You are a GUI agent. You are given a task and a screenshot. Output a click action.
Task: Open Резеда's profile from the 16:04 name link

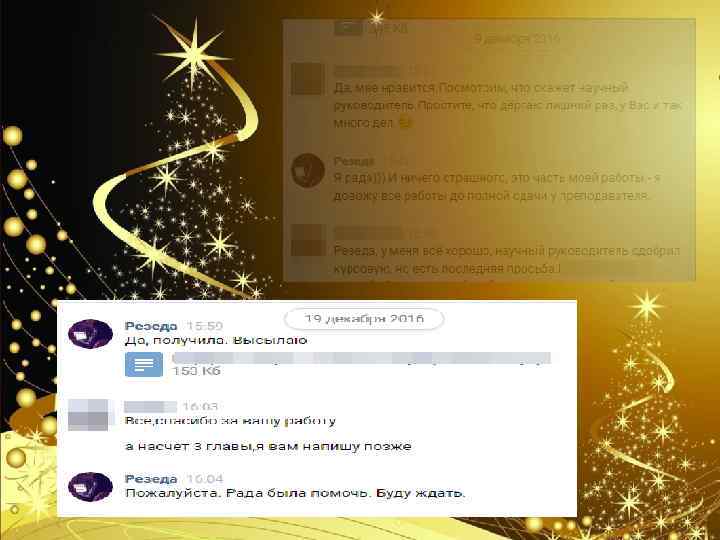(151, 479)
